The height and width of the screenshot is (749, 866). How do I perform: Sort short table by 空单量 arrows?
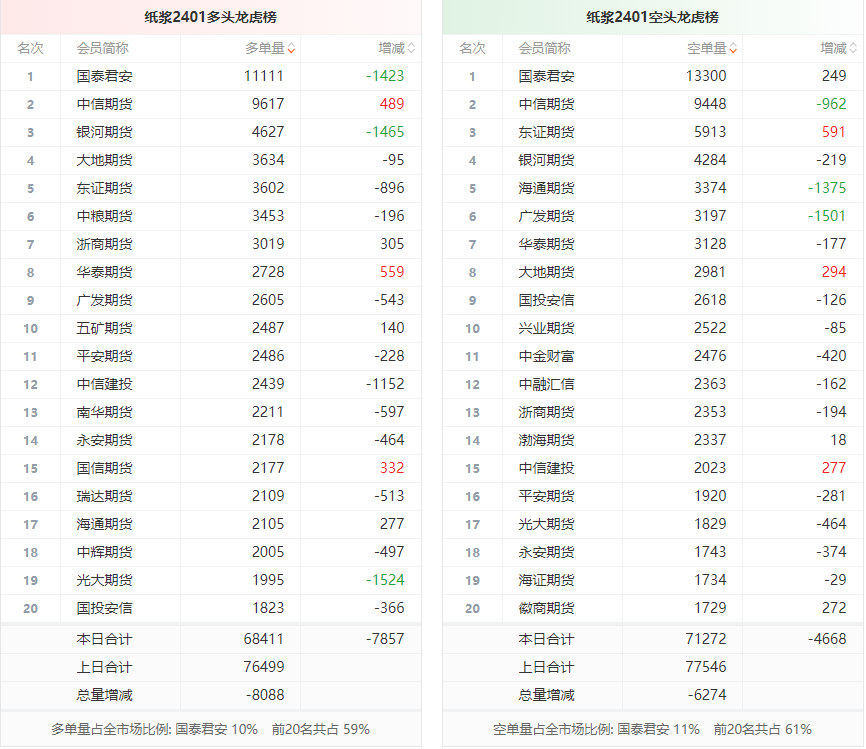pyautogui.click(x=733, y=49)
